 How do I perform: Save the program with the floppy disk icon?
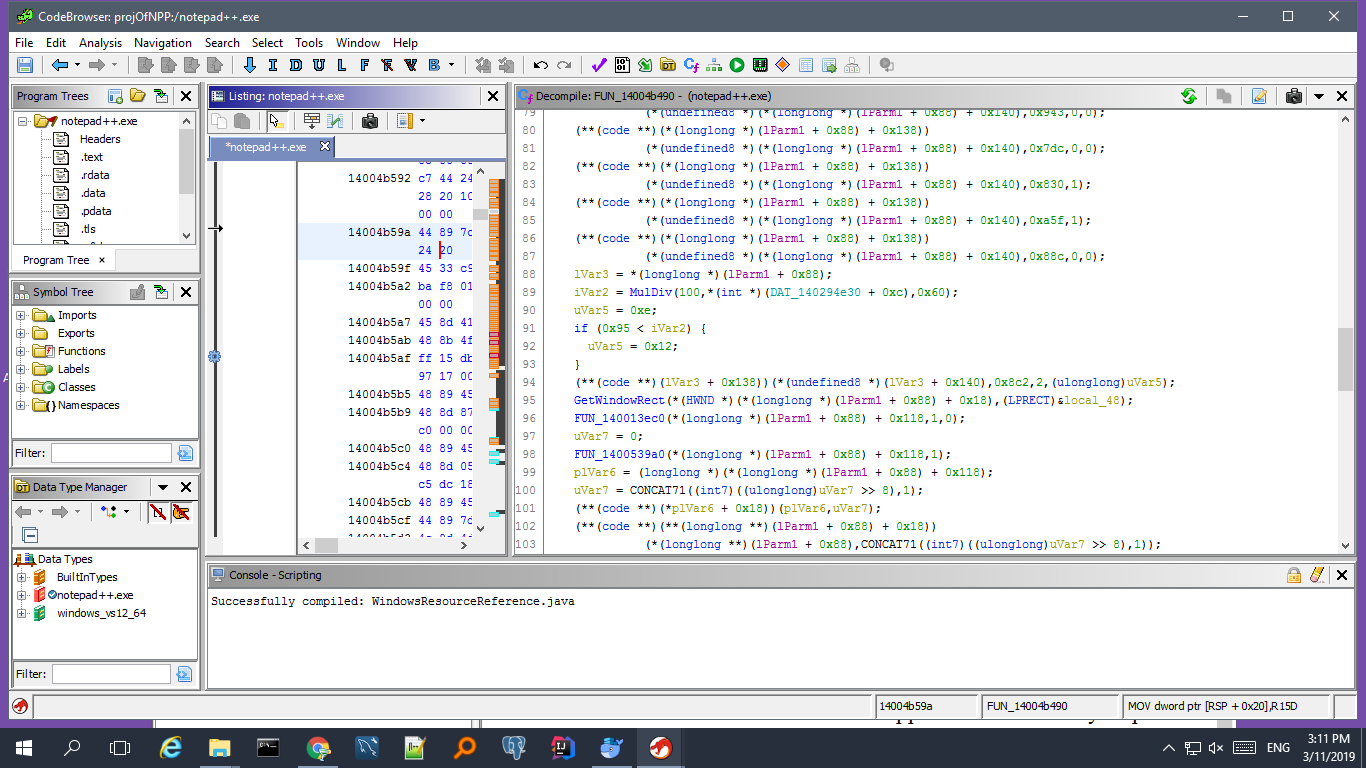(x=25, y=65)
